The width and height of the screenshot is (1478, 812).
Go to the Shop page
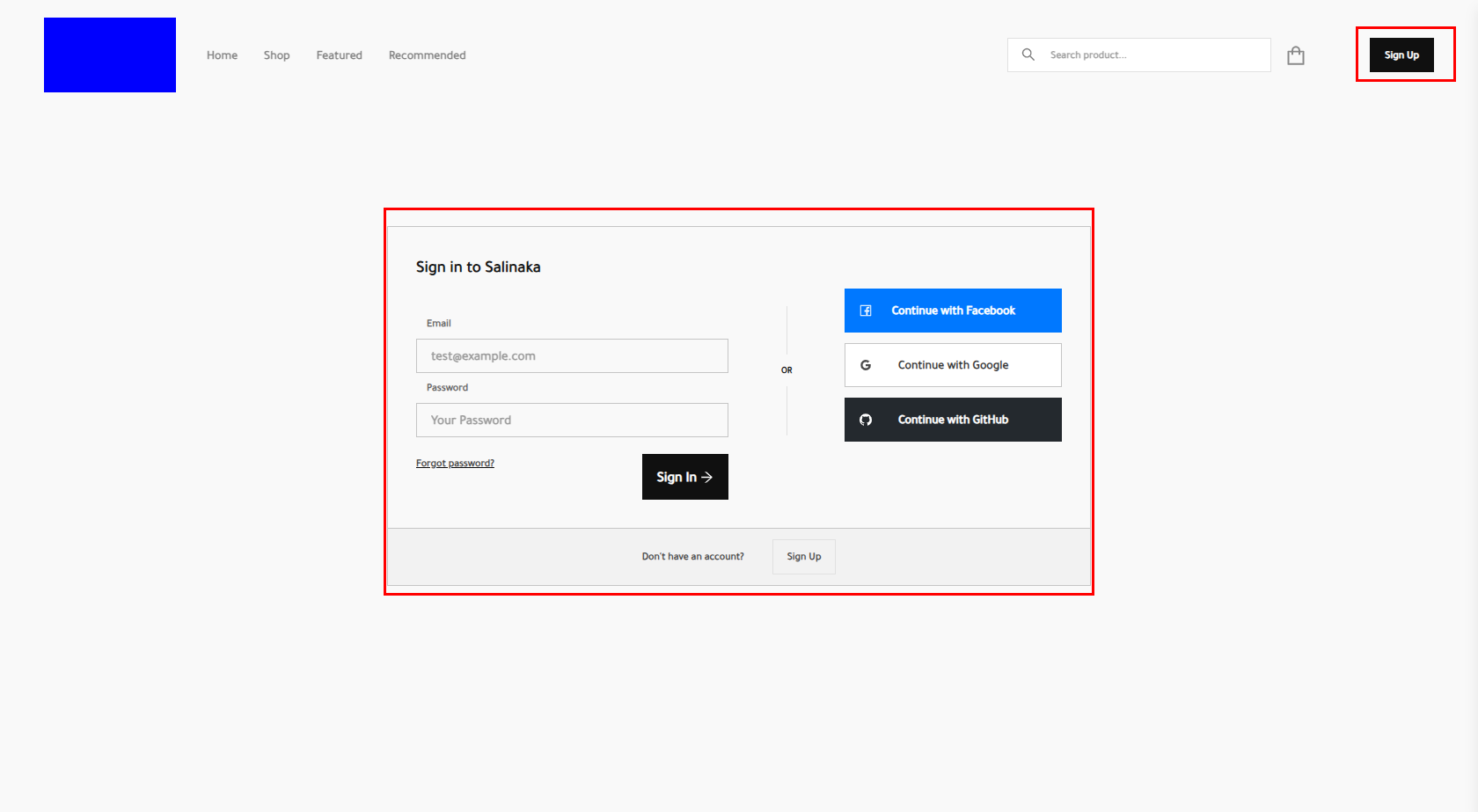pyautogui.click(x=276, y=55)
